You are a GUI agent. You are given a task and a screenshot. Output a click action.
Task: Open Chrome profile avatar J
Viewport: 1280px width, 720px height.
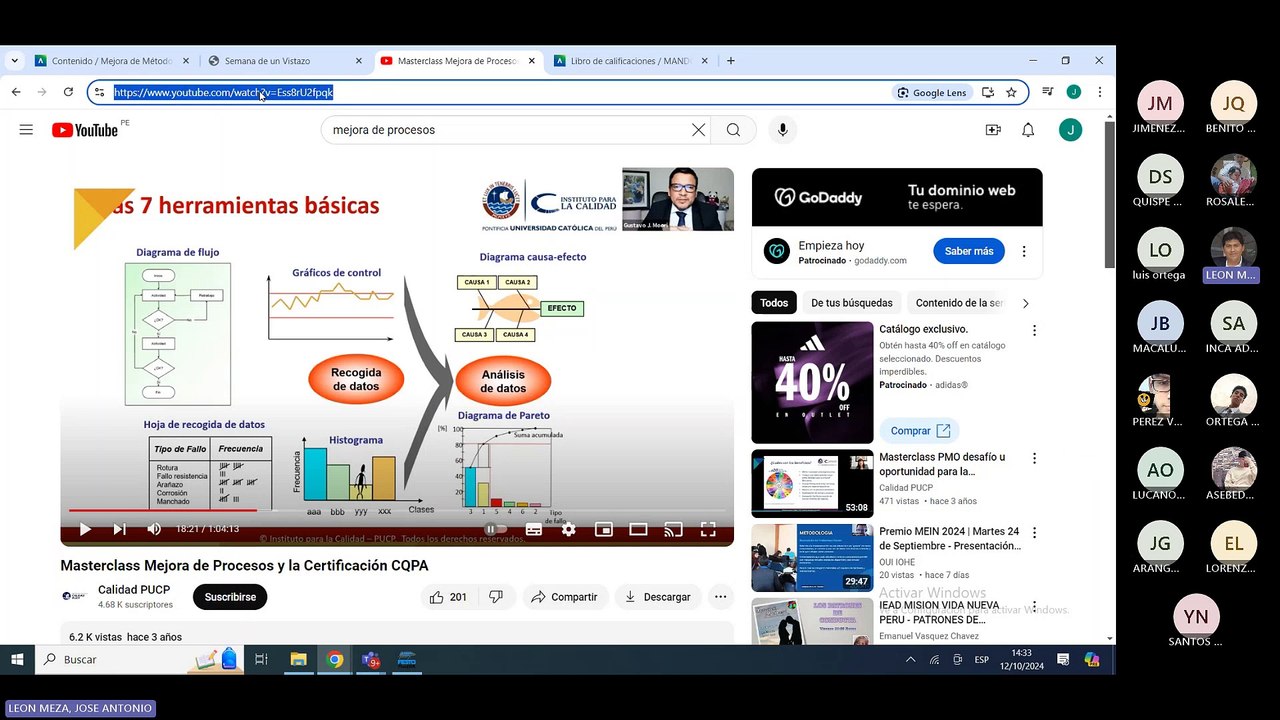[x=1073, y=92]
